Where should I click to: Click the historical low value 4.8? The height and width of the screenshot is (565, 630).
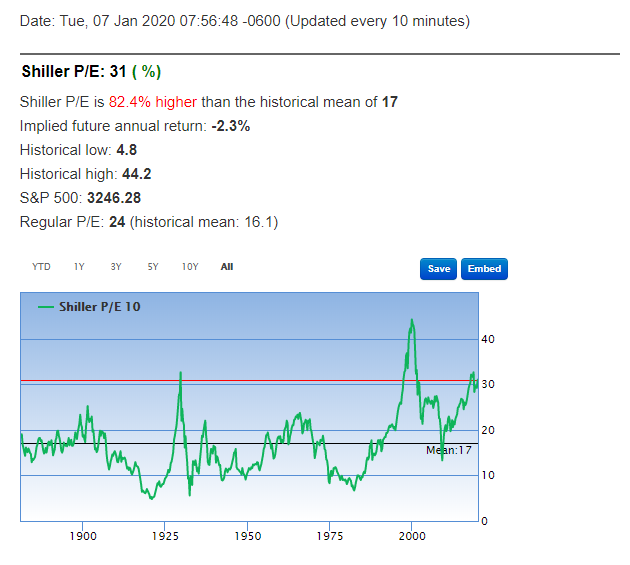127,150
